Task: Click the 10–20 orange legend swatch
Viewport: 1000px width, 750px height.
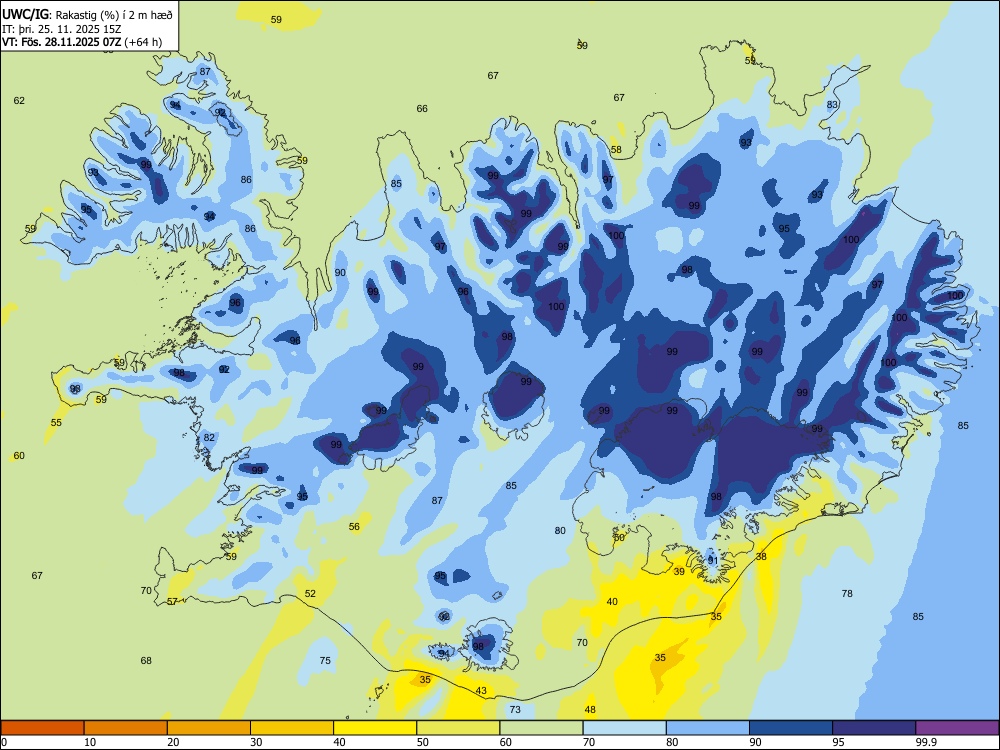Action: click(x=126, y=728)
